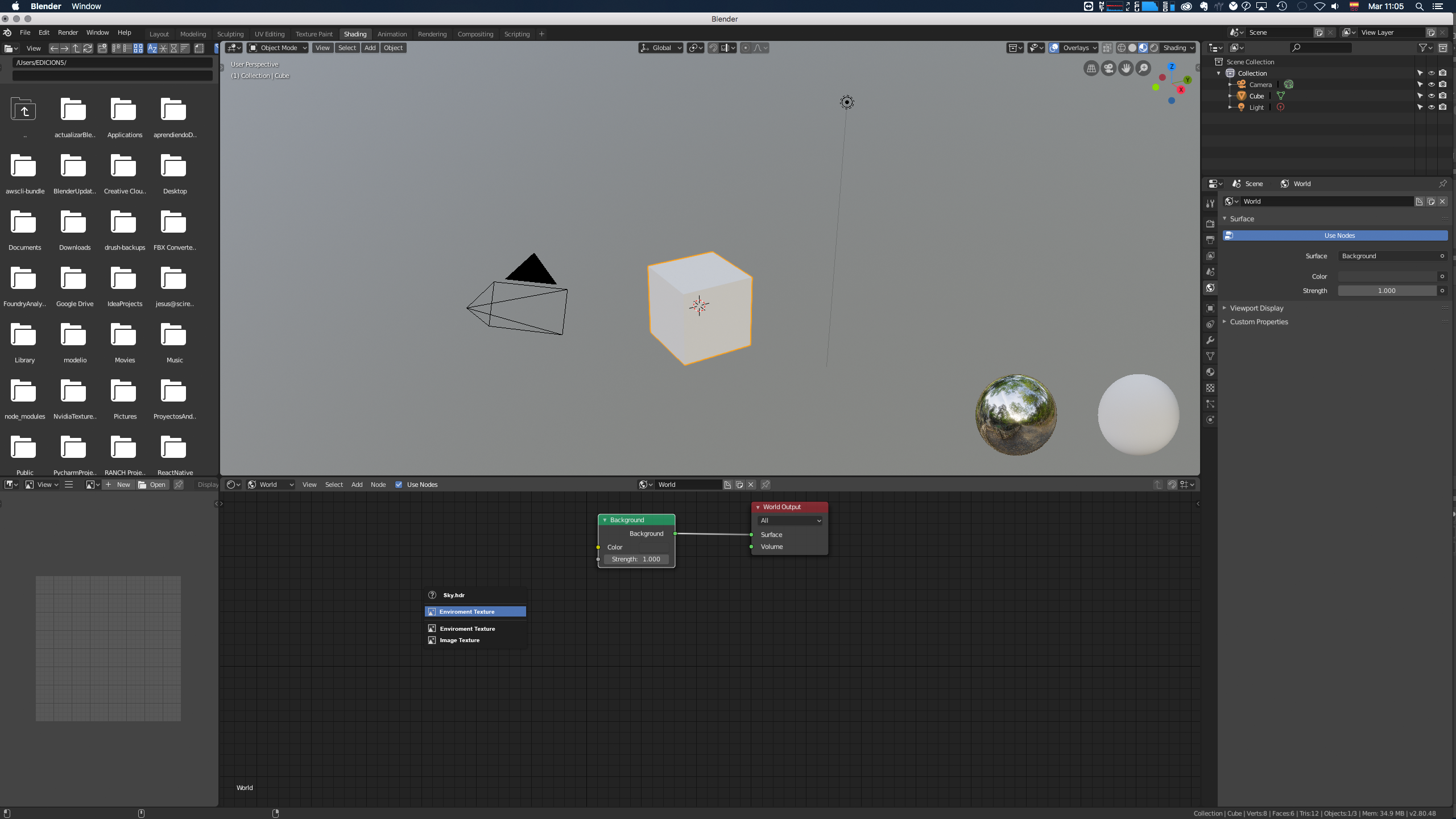Open the Render properties tab icon
The image size is (1456, 819).
click(1210, 224)
